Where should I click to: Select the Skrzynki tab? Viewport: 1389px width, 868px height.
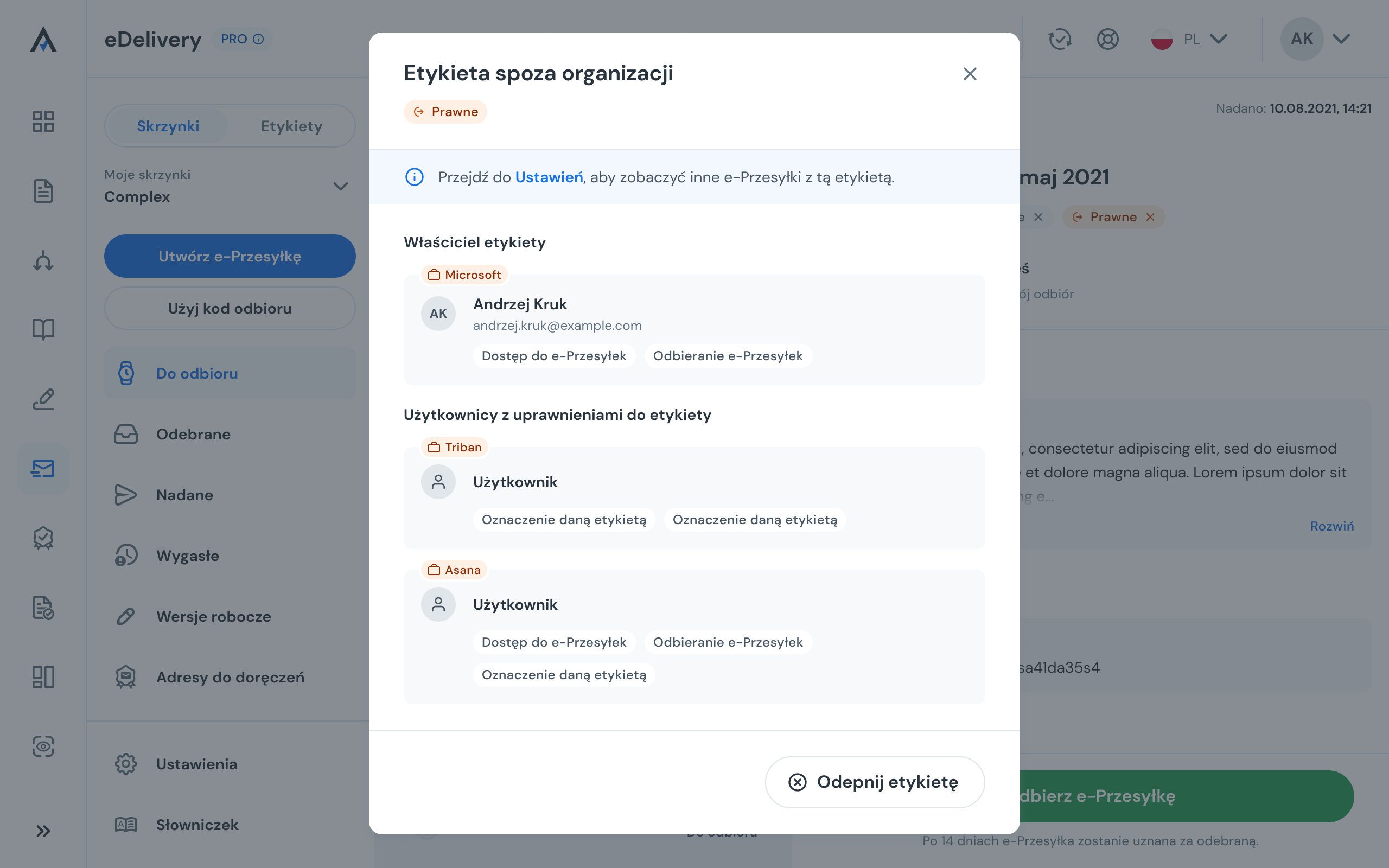tap(168, 126)
